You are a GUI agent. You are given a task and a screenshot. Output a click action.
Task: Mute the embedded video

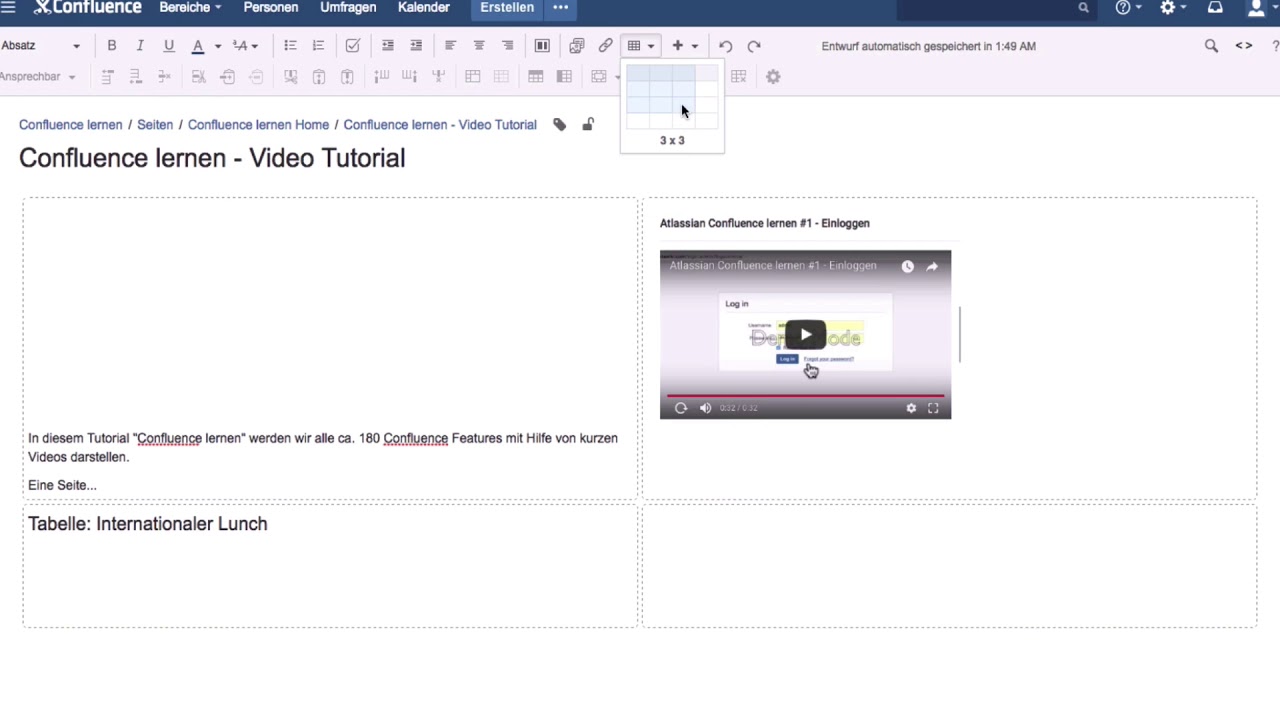coord(705,408)
